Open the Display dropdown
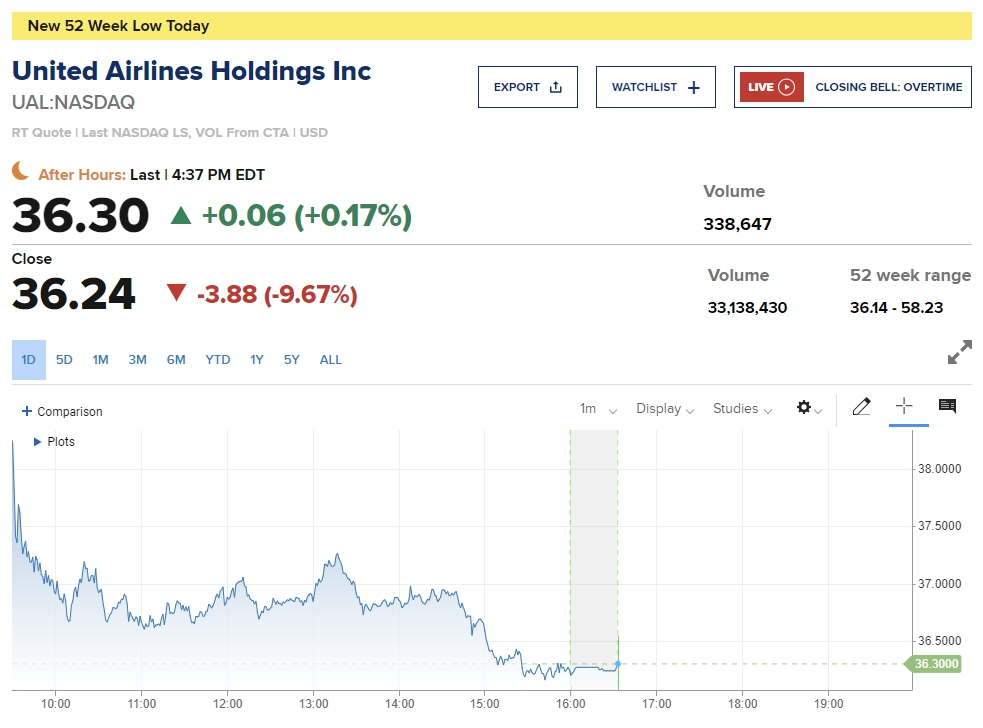 coord(665,409)
